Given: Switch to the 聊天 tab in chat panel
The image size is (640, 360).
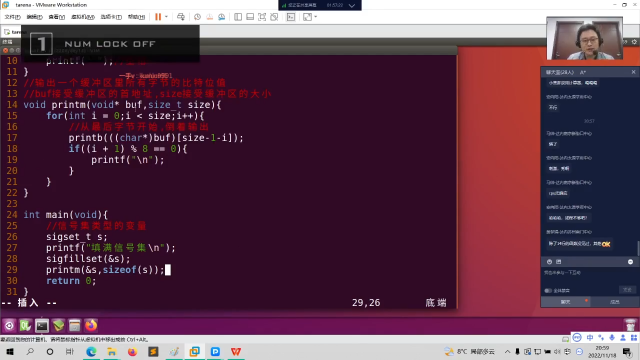Looking at the screenshot, I should tap(565, 302).
